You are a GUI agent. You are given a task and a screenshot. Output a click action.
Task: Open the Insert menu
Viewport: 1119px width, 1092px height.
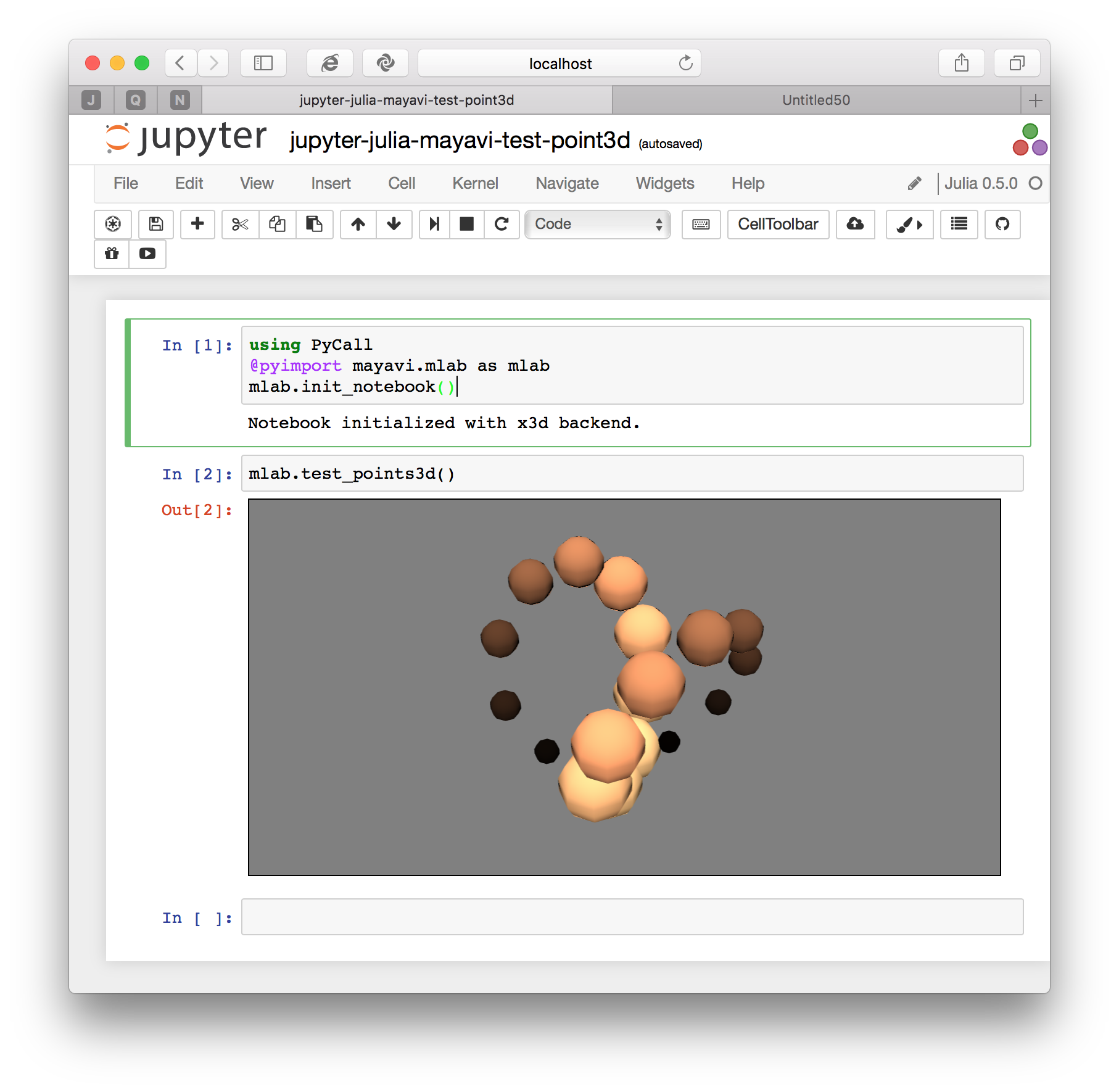[x=331, y=183]
